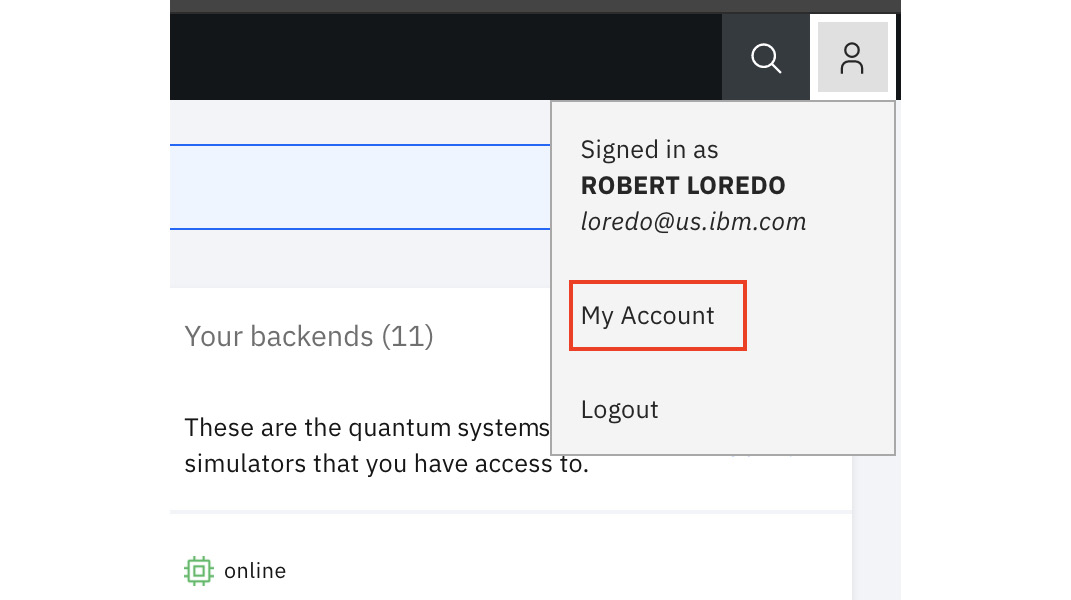
Task: Click the green online chip icon
Action: pyautogui.click(x=199, y=571)
